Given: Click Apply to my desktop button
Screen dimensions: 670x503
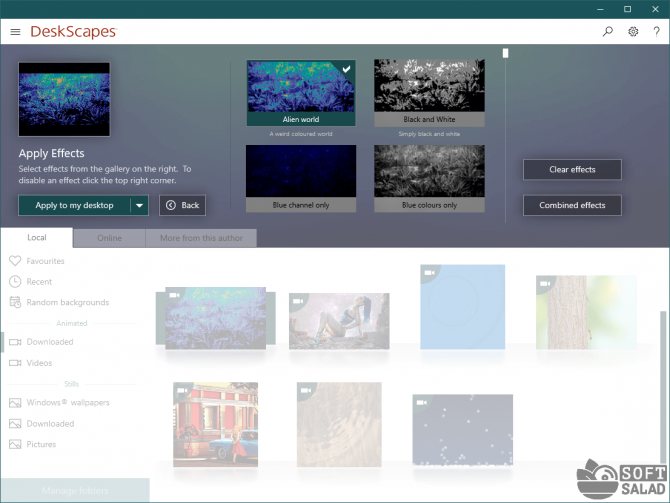Looking at the screenshot, I should click(x=74, y=206).
